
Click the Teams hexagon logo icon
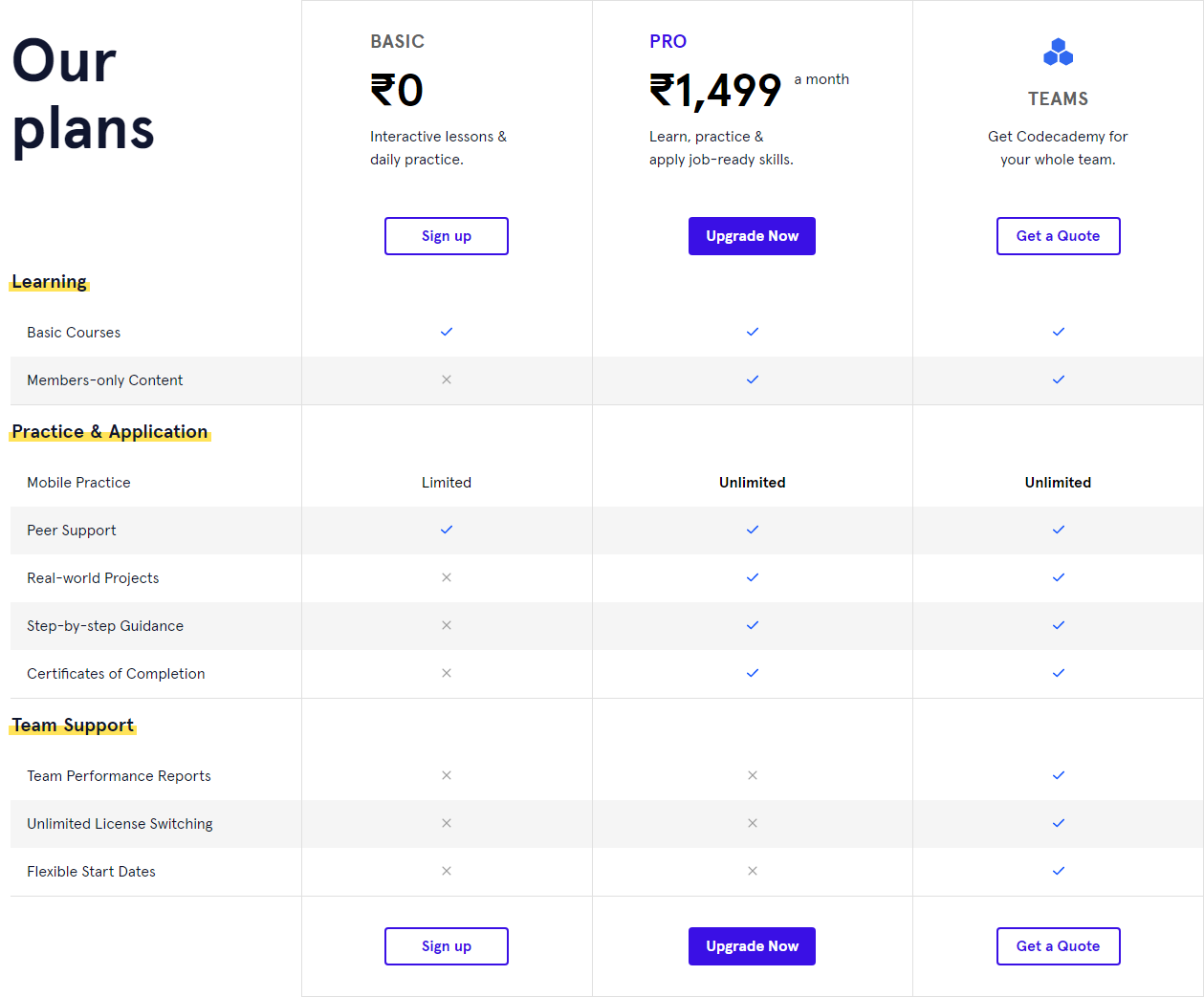[1058, 52]
